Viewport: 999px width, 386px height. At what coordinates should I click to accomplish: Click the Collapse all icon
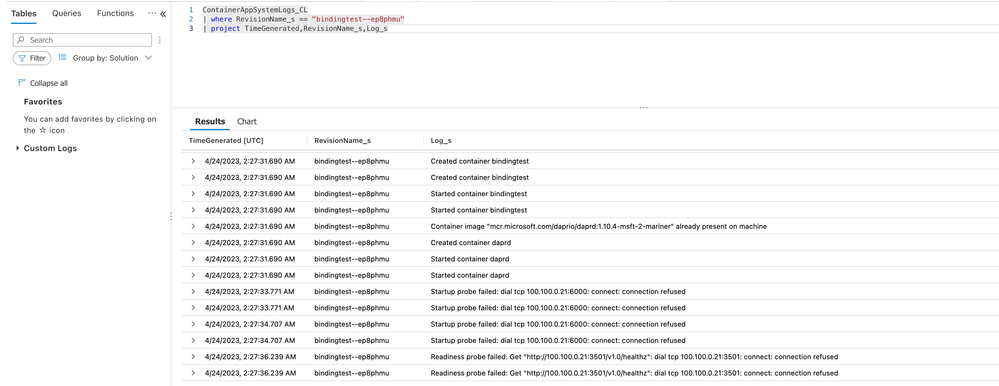click(x=22, y=83)
